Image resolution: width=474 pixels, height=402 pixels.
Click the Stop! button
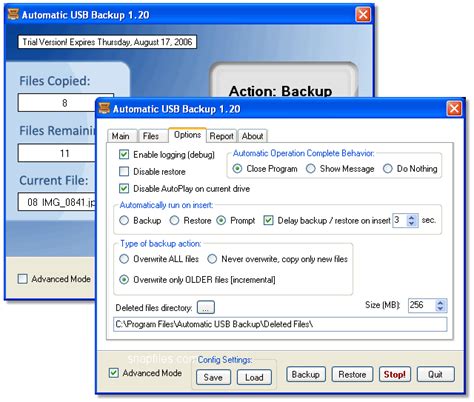pyautogui.click(x=395, y=374)
